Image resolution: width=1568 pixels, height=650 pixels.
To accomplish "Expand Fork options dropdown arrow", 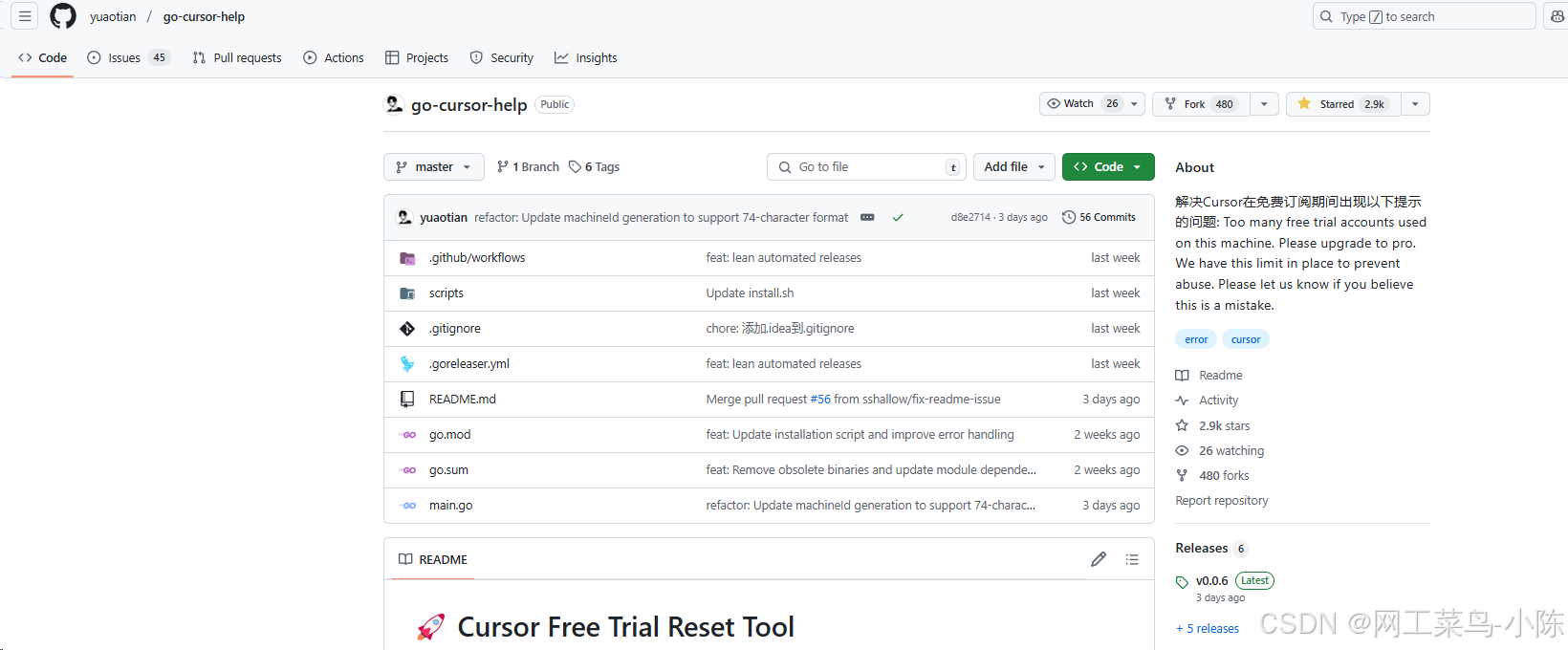I will tap(1264, 104).
